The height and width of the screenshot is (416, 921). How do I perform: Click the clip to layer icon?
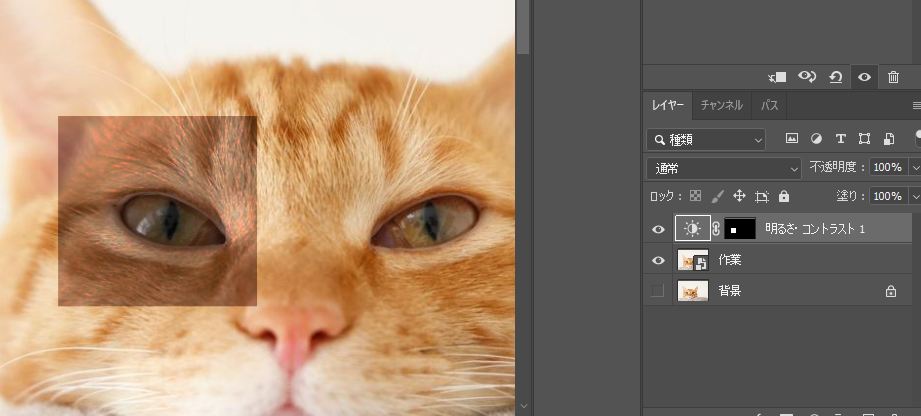777,77
